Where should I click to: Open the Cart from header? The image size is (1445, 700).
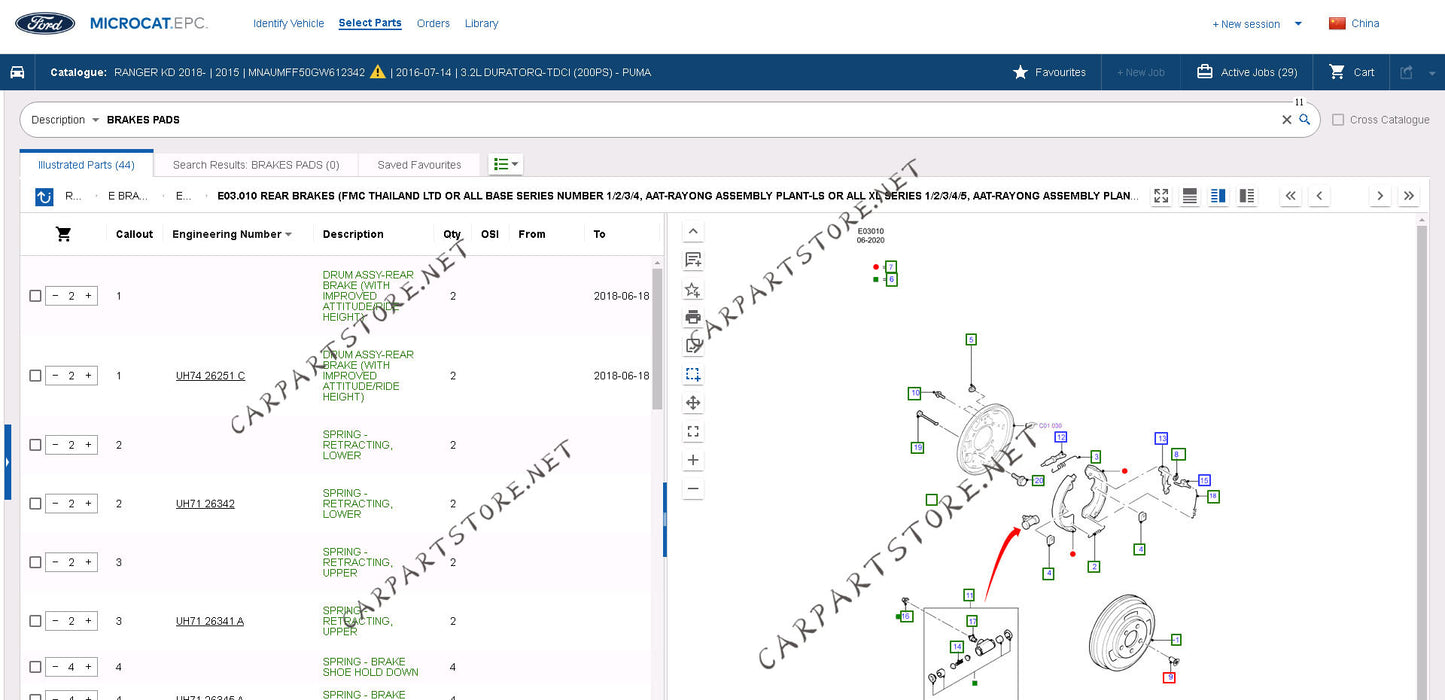(x=1351, y=72)
